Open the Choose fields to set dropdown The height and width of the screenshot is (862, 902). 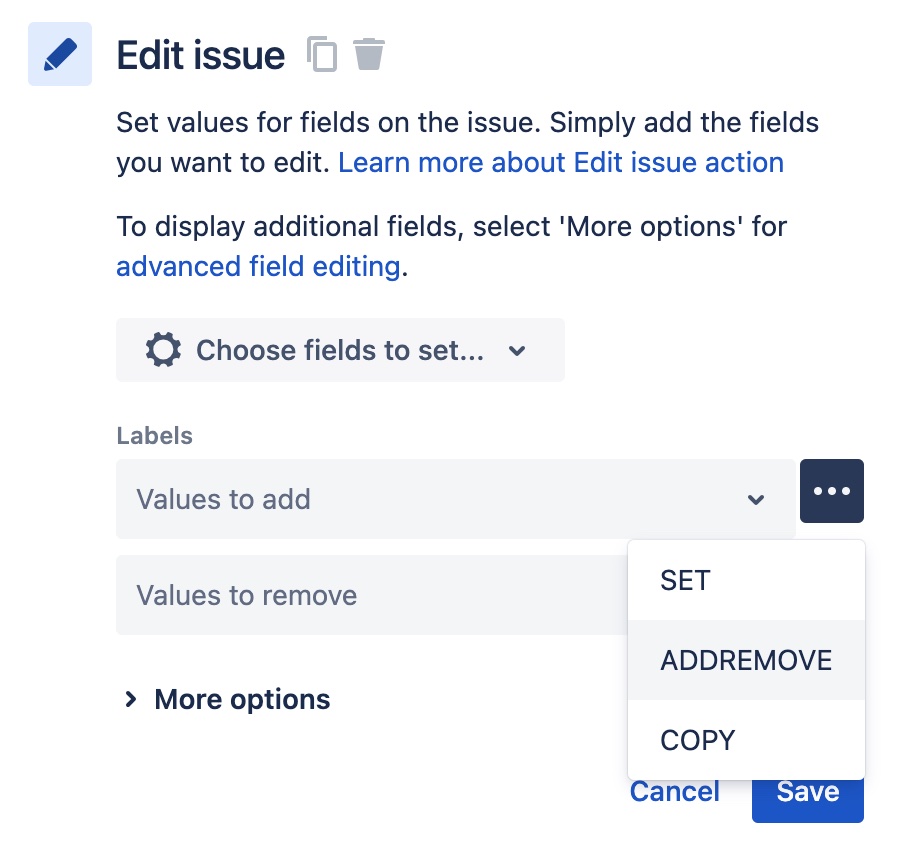point(340,350)
